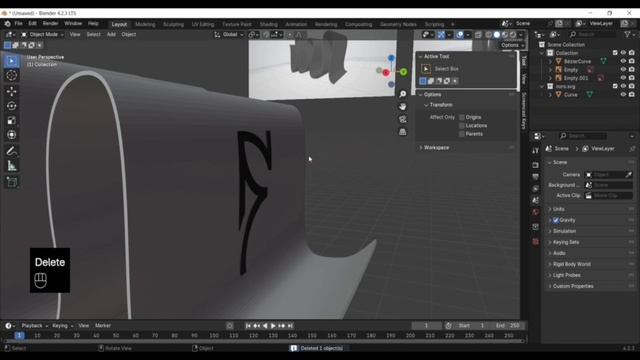The image size is (640, 360).
Task: Jump to timeline start frame
Action: [248, 326]
